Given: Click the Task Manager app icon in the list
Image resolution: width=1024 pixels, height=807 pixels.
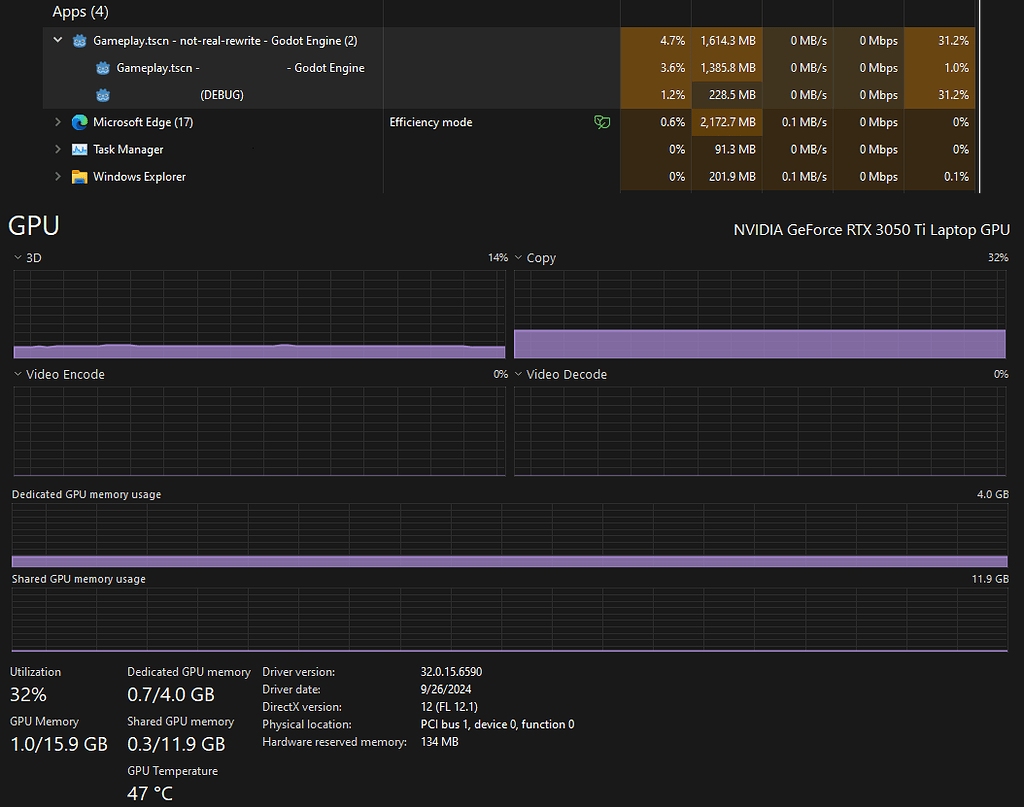Looking at the screenshot, I should click(x=78, y=149).
